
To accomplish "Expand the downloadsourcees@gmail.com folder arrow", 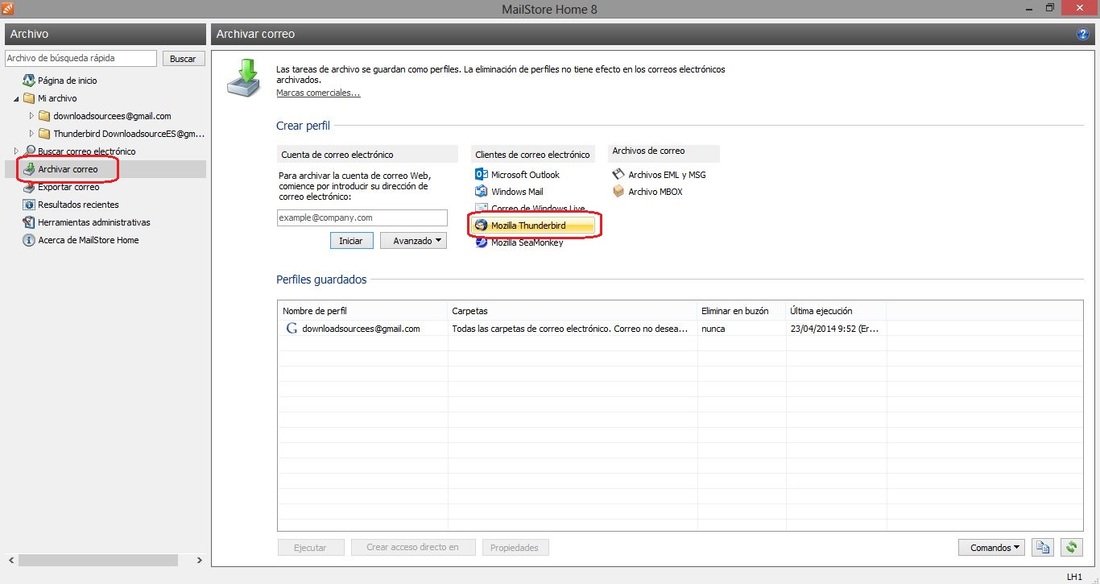I will click(32, 116).
